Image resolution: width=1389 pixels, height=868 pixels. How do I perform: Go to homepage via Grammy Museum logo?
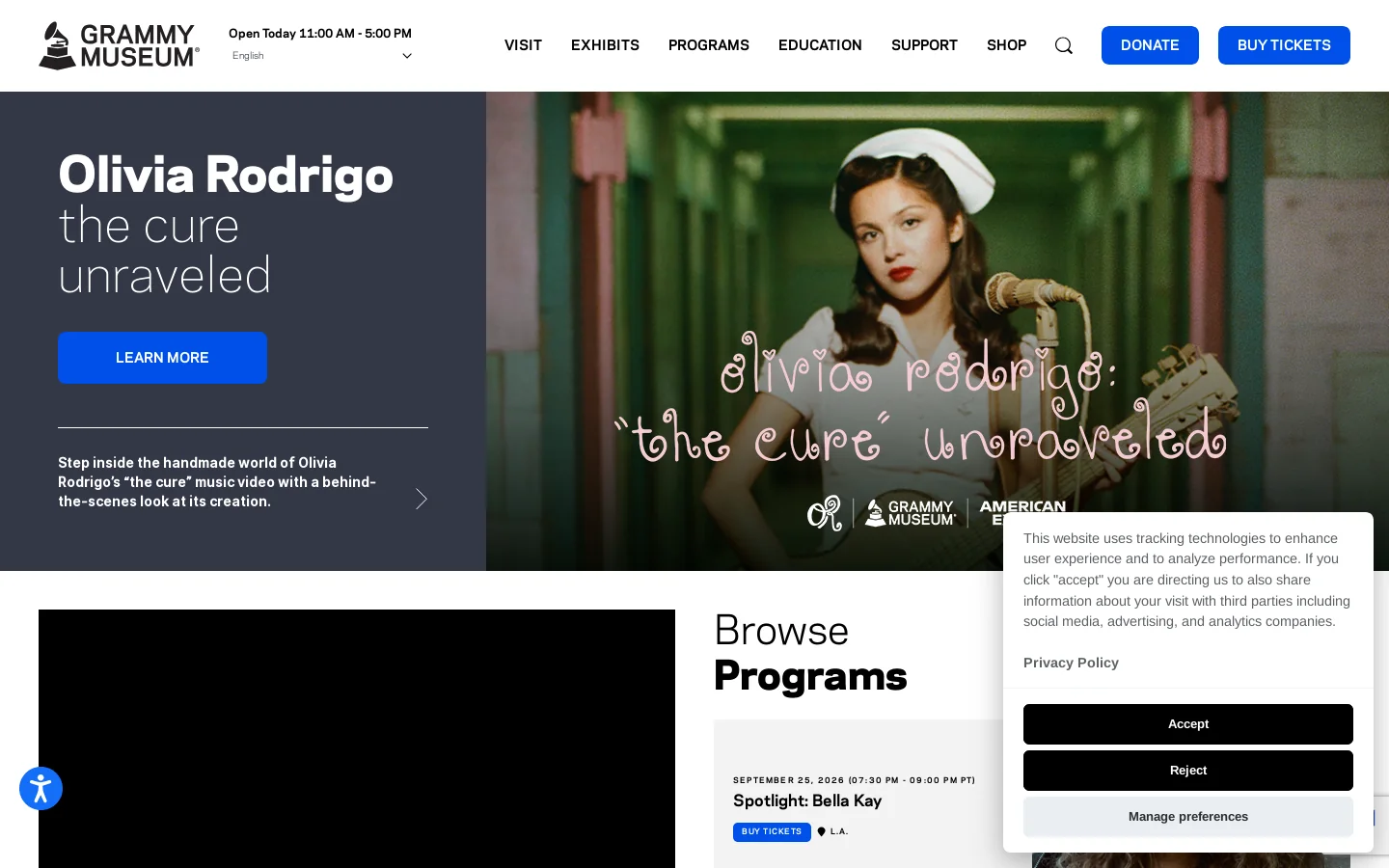click(x=119, y=45)
